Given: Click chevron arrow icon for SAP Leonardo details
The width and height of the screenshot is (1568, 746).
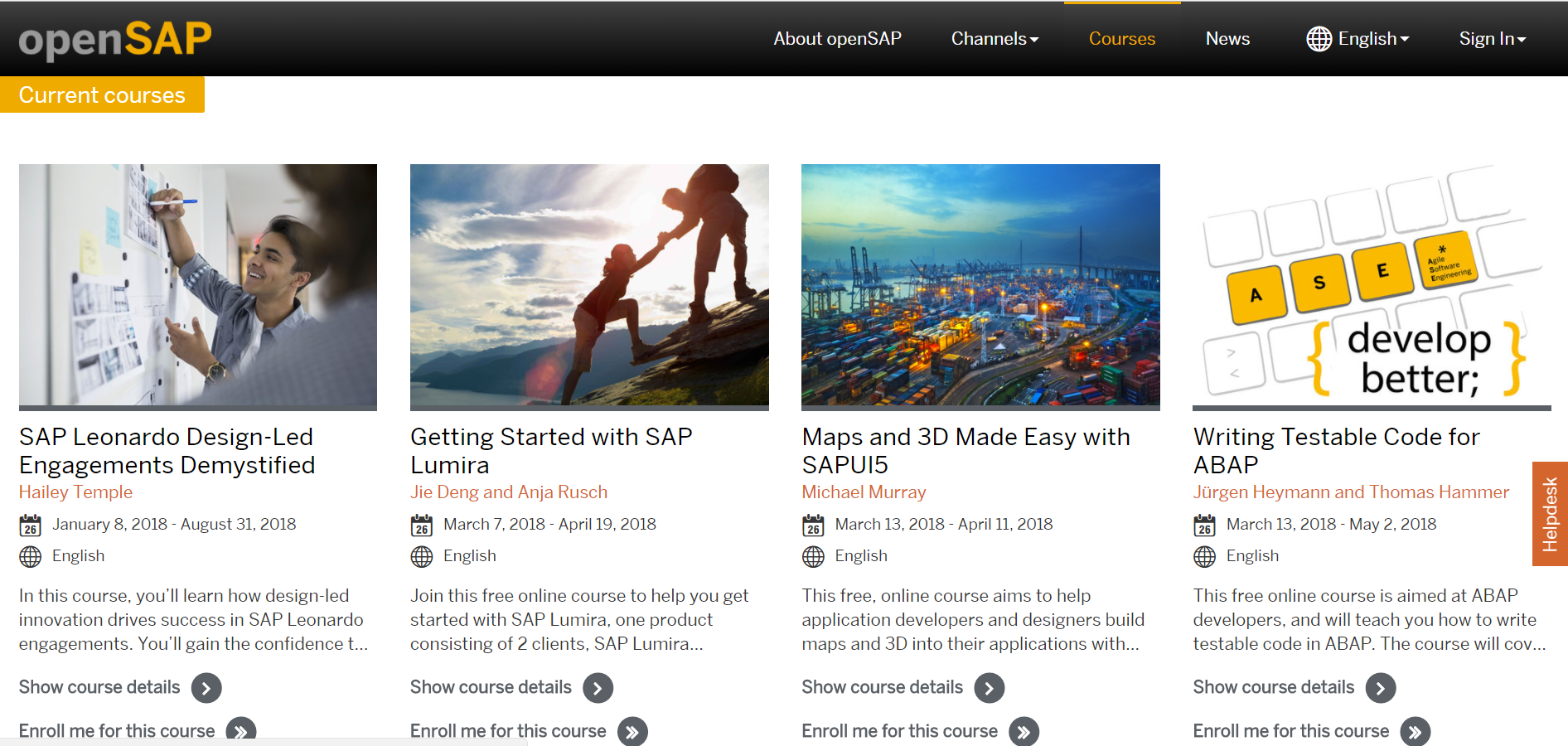Looking at the screenshot, I should [206, 688].
